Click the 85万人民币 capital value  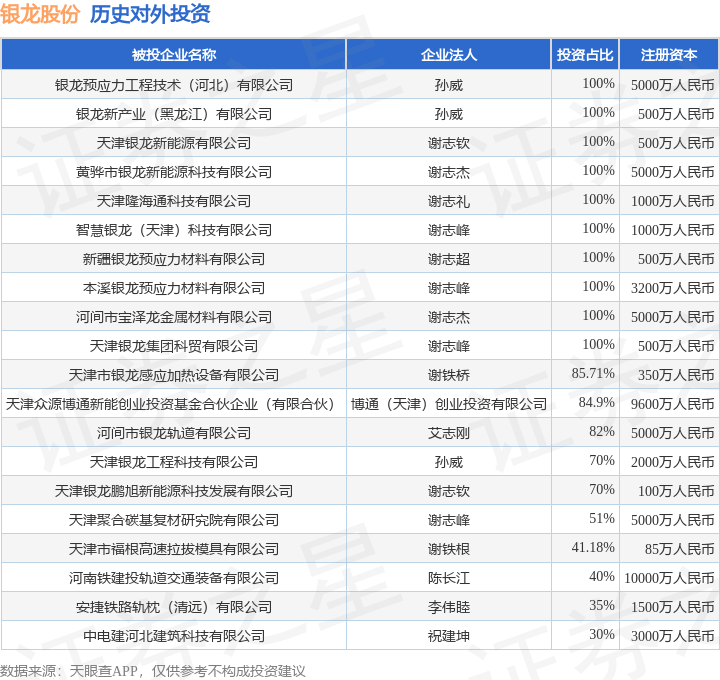tap(680, 549)
